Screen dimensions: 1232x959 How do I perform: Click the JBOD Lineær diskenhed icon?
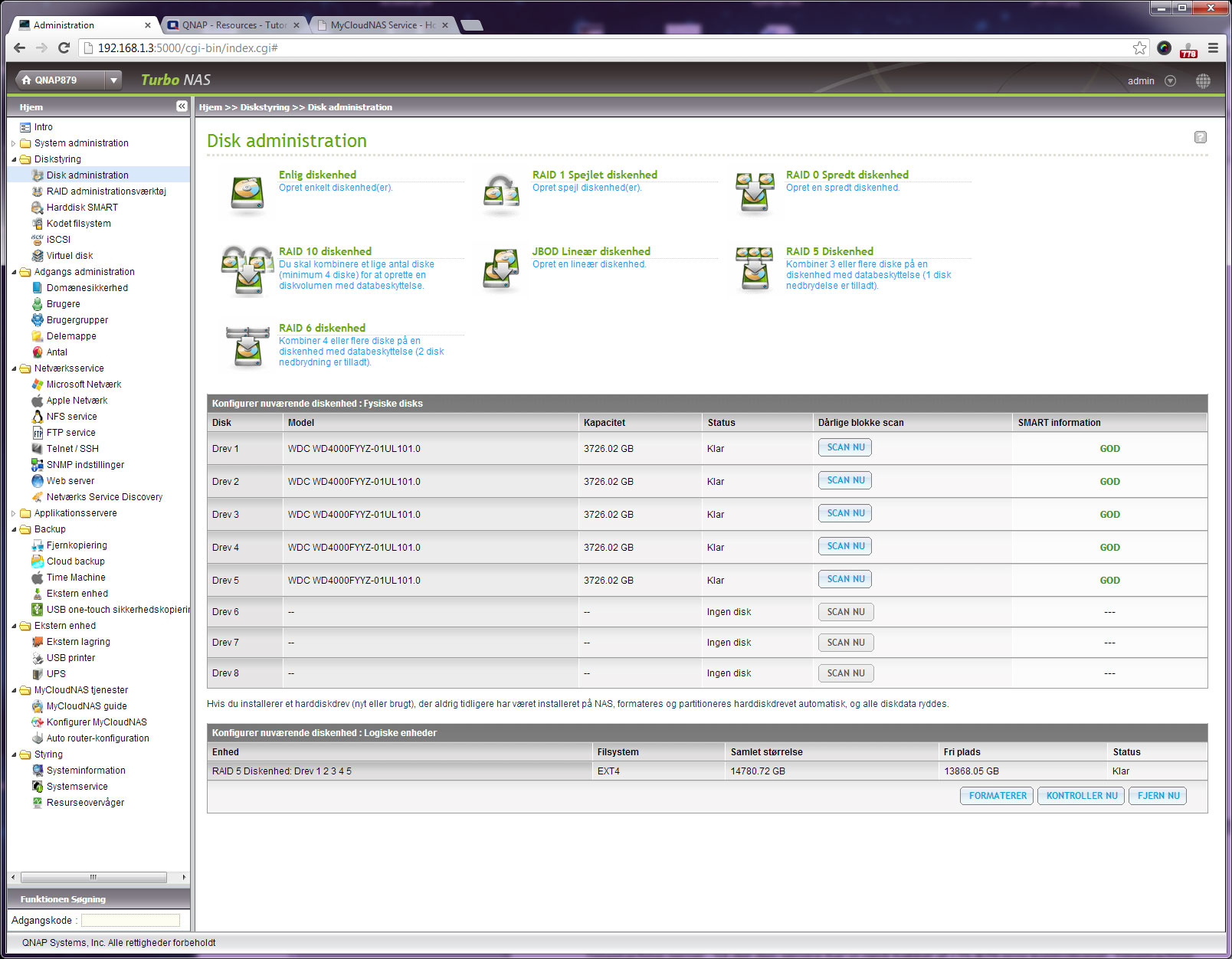point(501,269)
